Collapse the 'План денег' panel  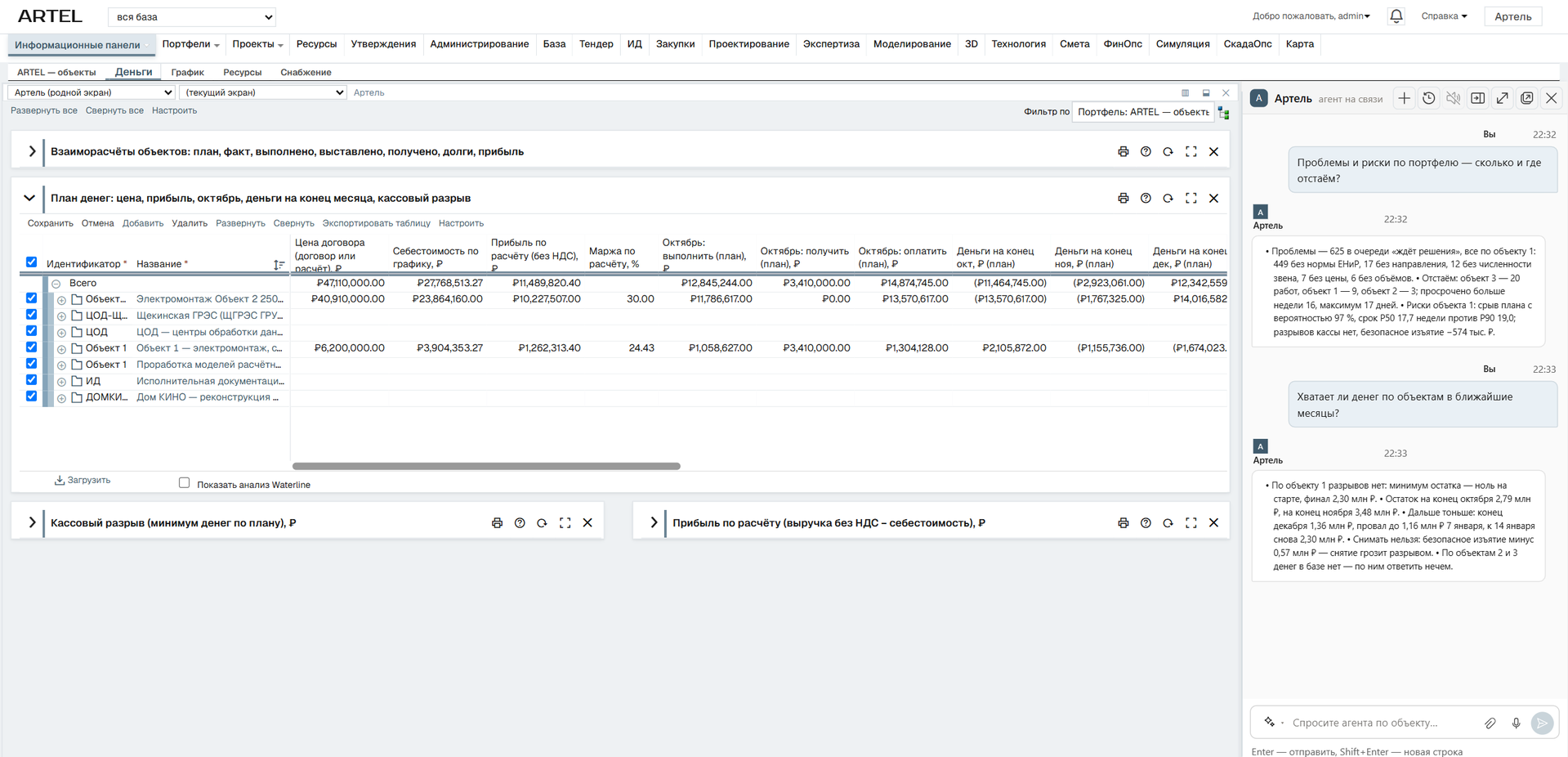[x=29, y=199]
